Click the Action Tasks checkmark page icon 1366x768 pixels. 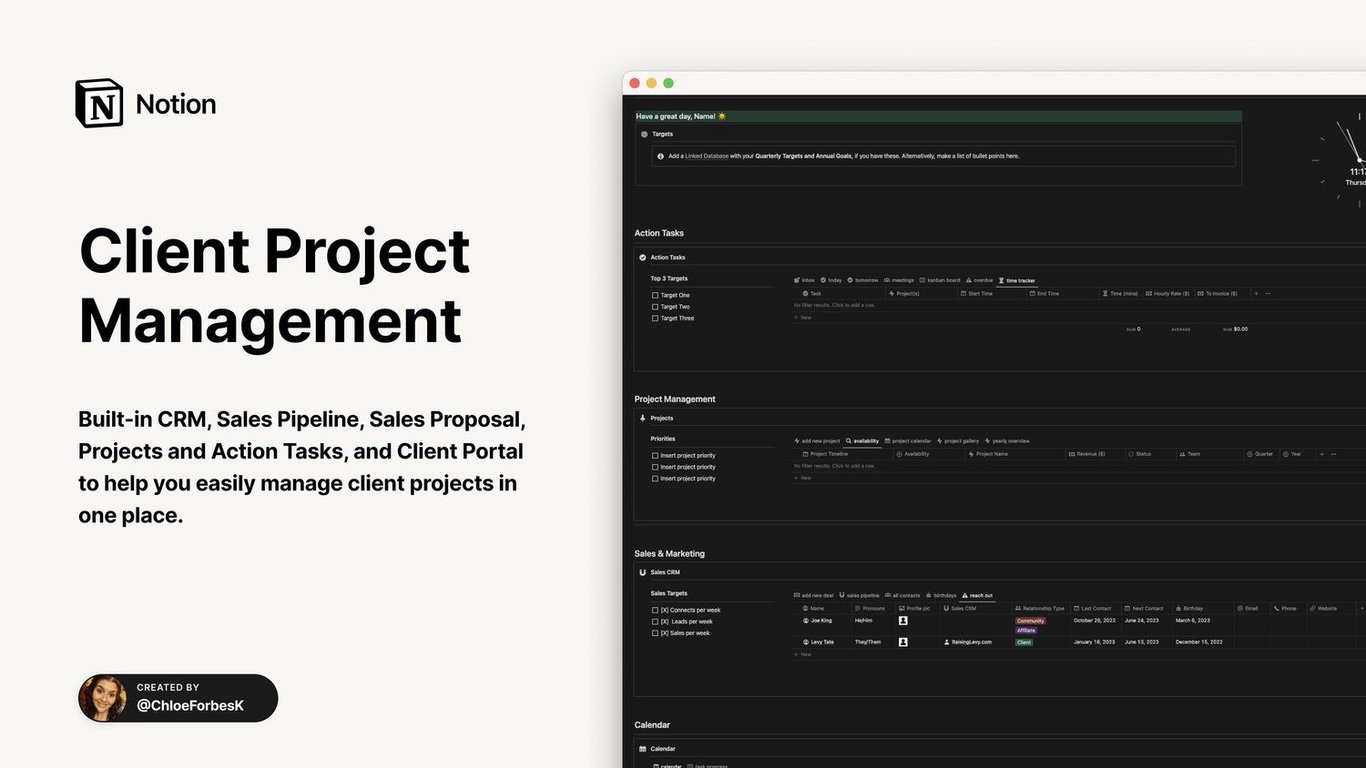643,257
